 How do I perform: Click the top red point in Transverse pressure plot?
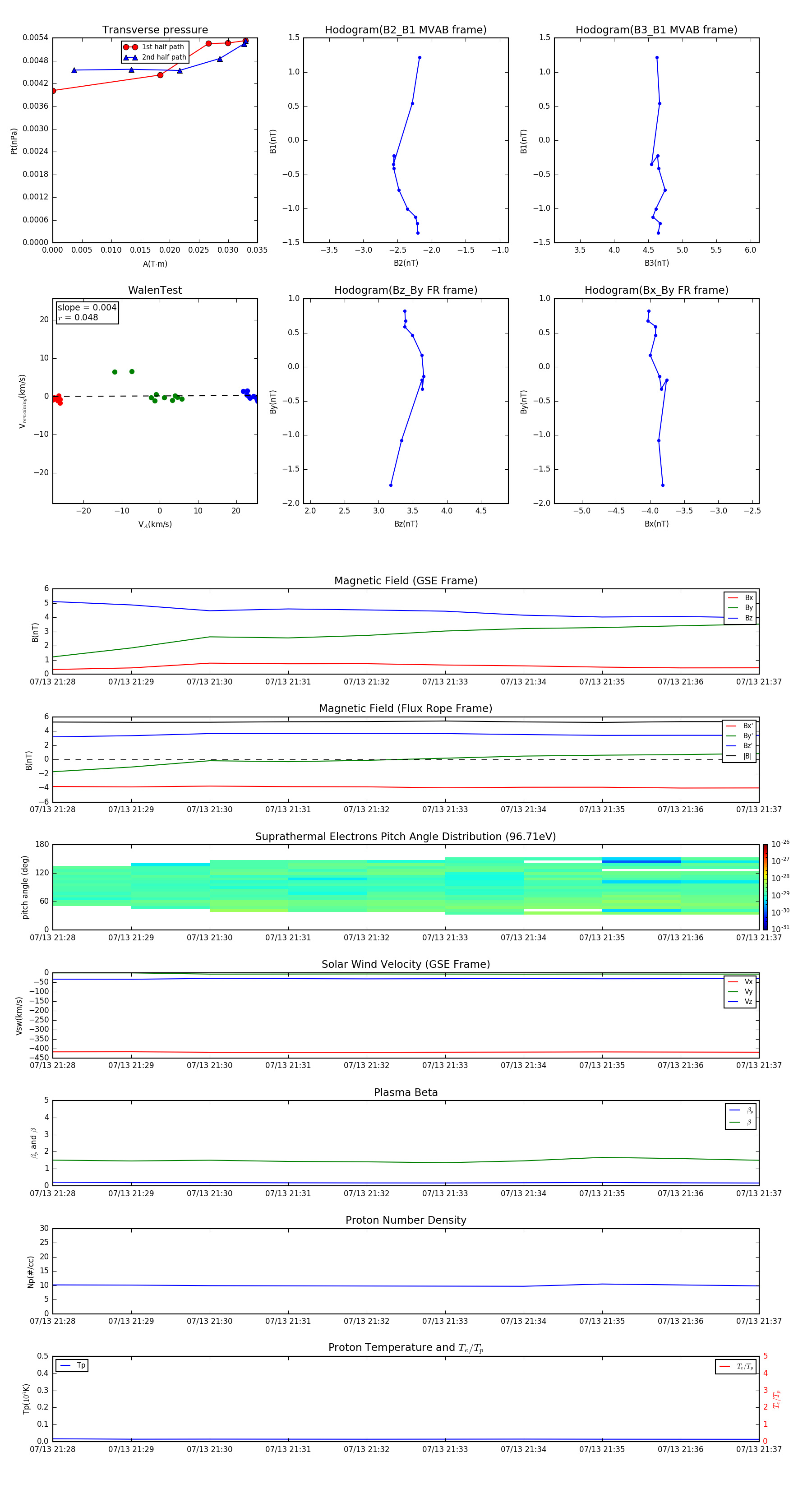245,41
